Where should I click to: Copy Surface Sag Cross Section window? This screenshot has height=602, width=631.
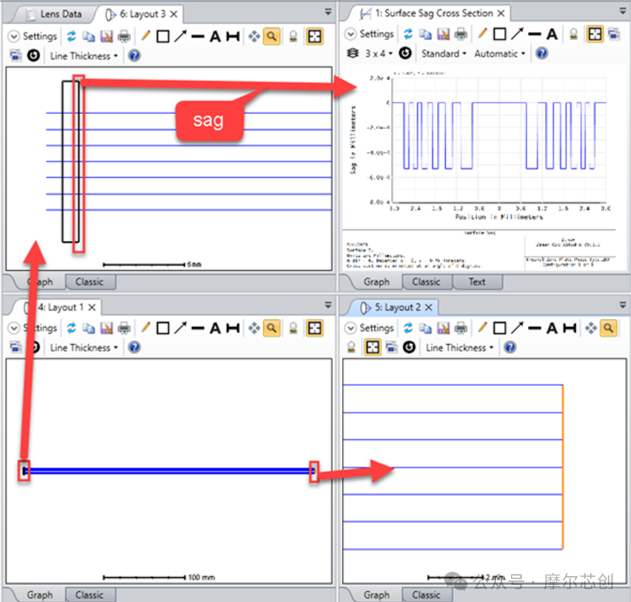click(425, 34)
